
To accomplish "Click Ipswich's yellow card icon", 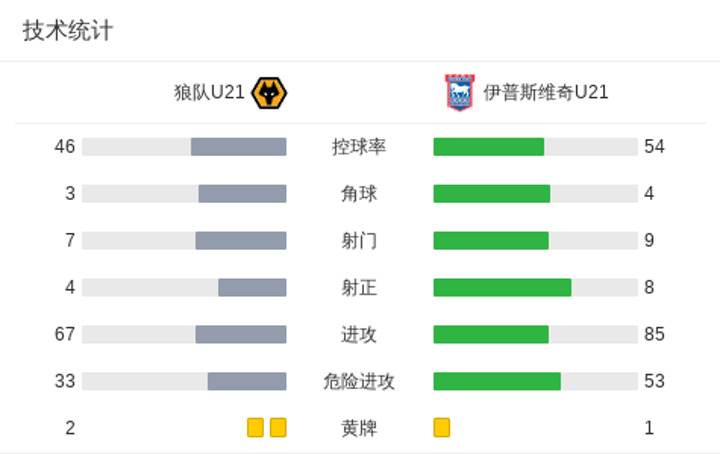I will tap(442, 427).
